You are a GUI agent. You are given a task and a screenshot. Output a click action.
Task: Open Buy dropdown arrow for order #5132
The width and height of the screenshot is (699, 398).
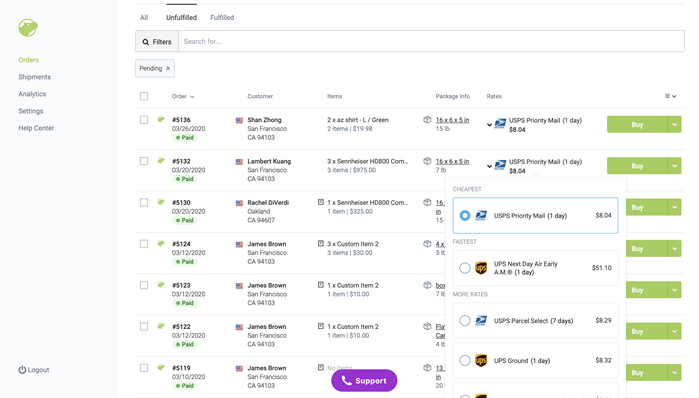click(674, 166)
